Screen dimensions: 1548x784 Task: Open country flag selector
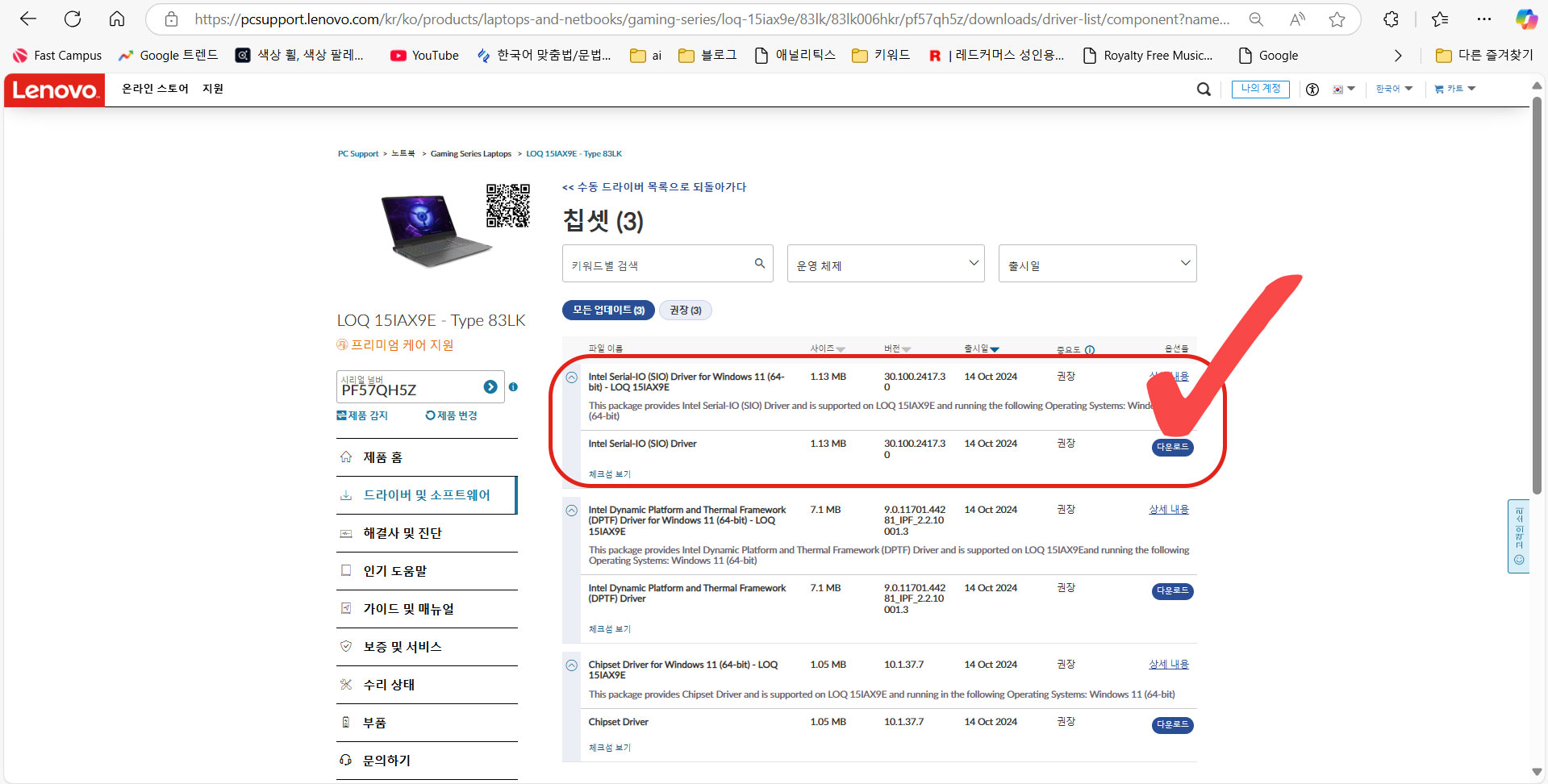(x=1344, y=90)
